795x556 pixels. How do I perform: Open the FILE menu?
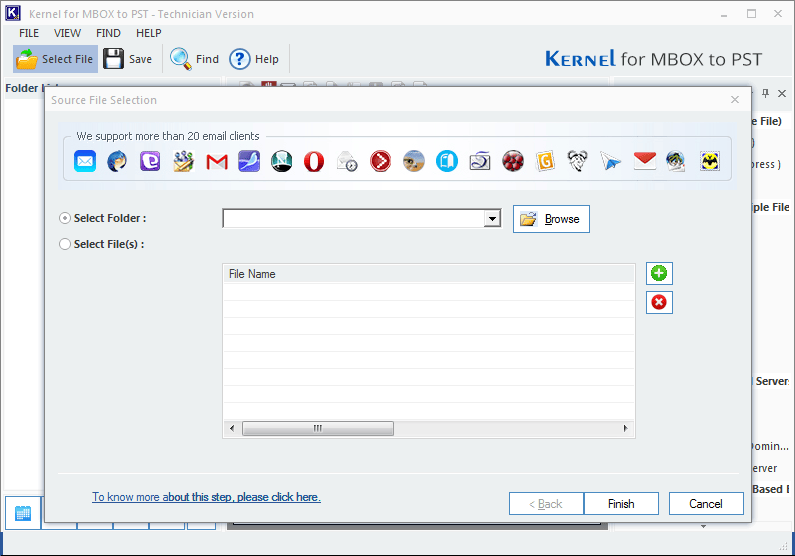tap(29, 33)
